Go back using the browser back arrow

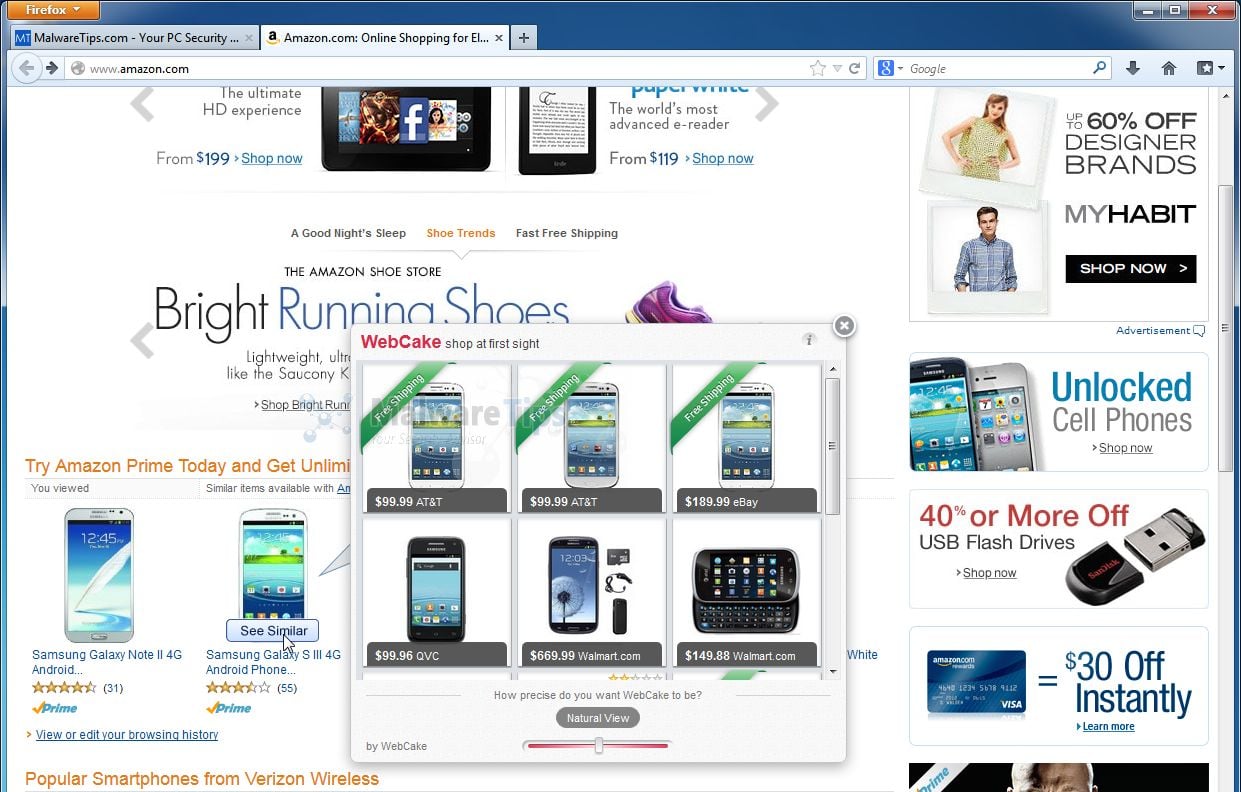point(27,69)
